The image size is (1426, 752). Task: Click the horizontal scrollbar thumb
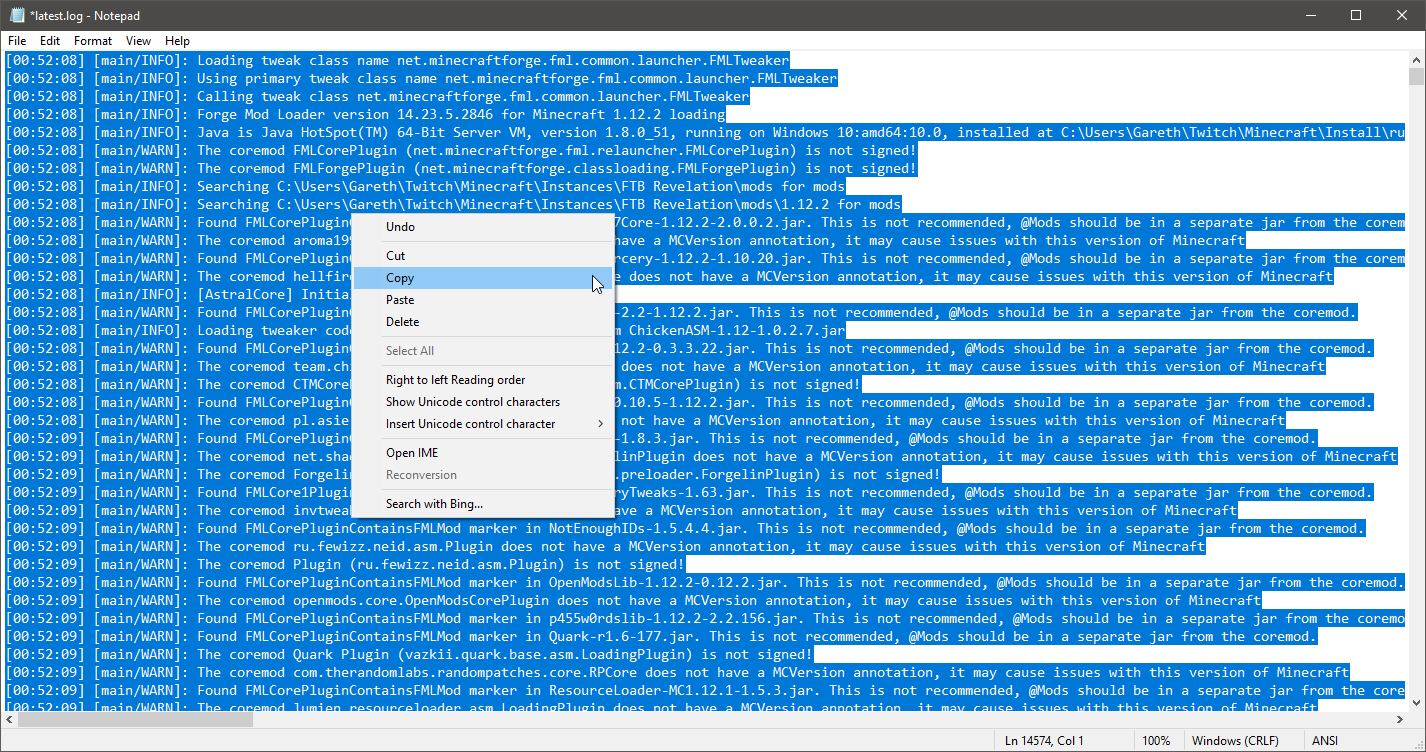[x=136, y=720]
